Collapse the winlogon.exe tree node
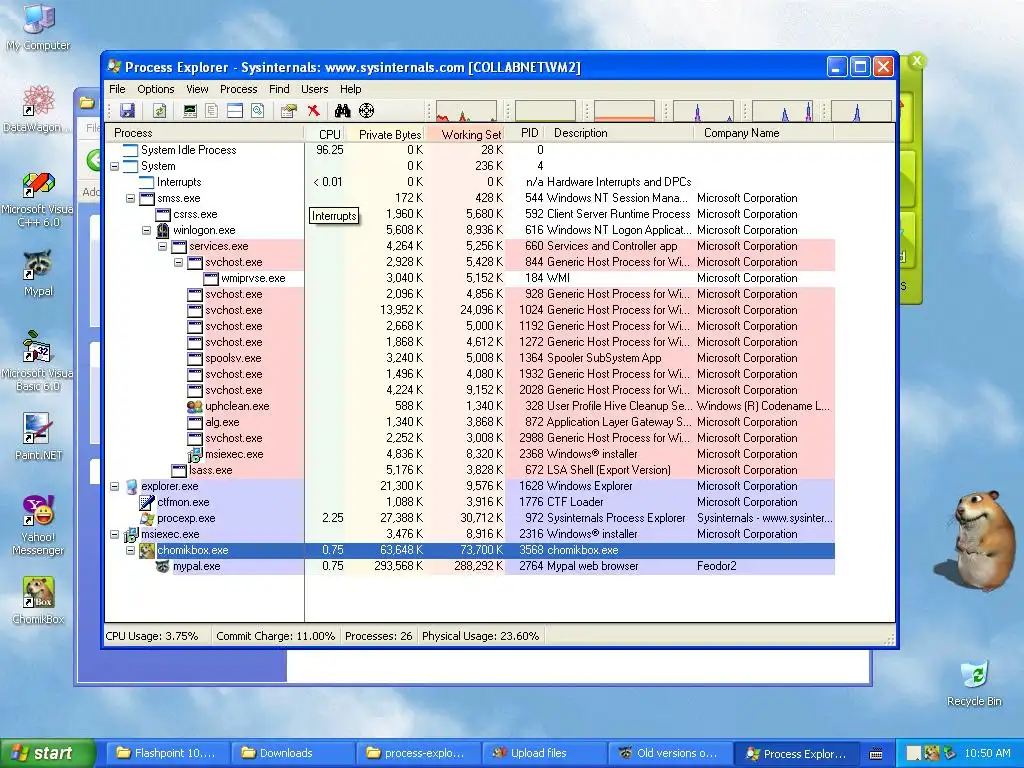Viewport: 1024px width, 768px height. [x=146, y=231]
